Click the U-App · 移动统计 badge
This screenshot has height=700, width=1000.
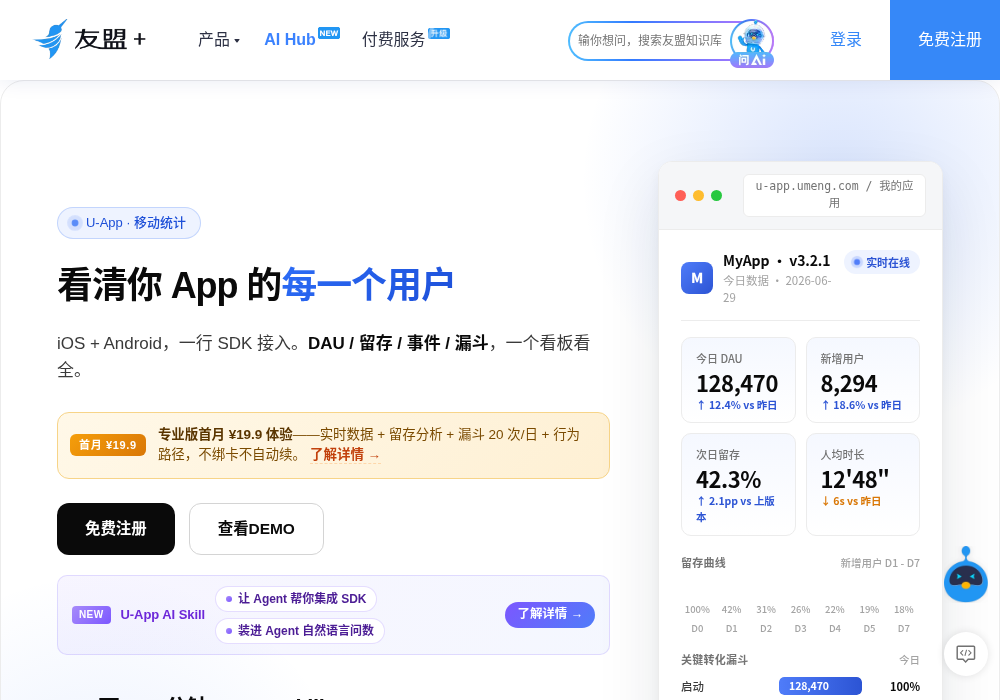(129, 223)
